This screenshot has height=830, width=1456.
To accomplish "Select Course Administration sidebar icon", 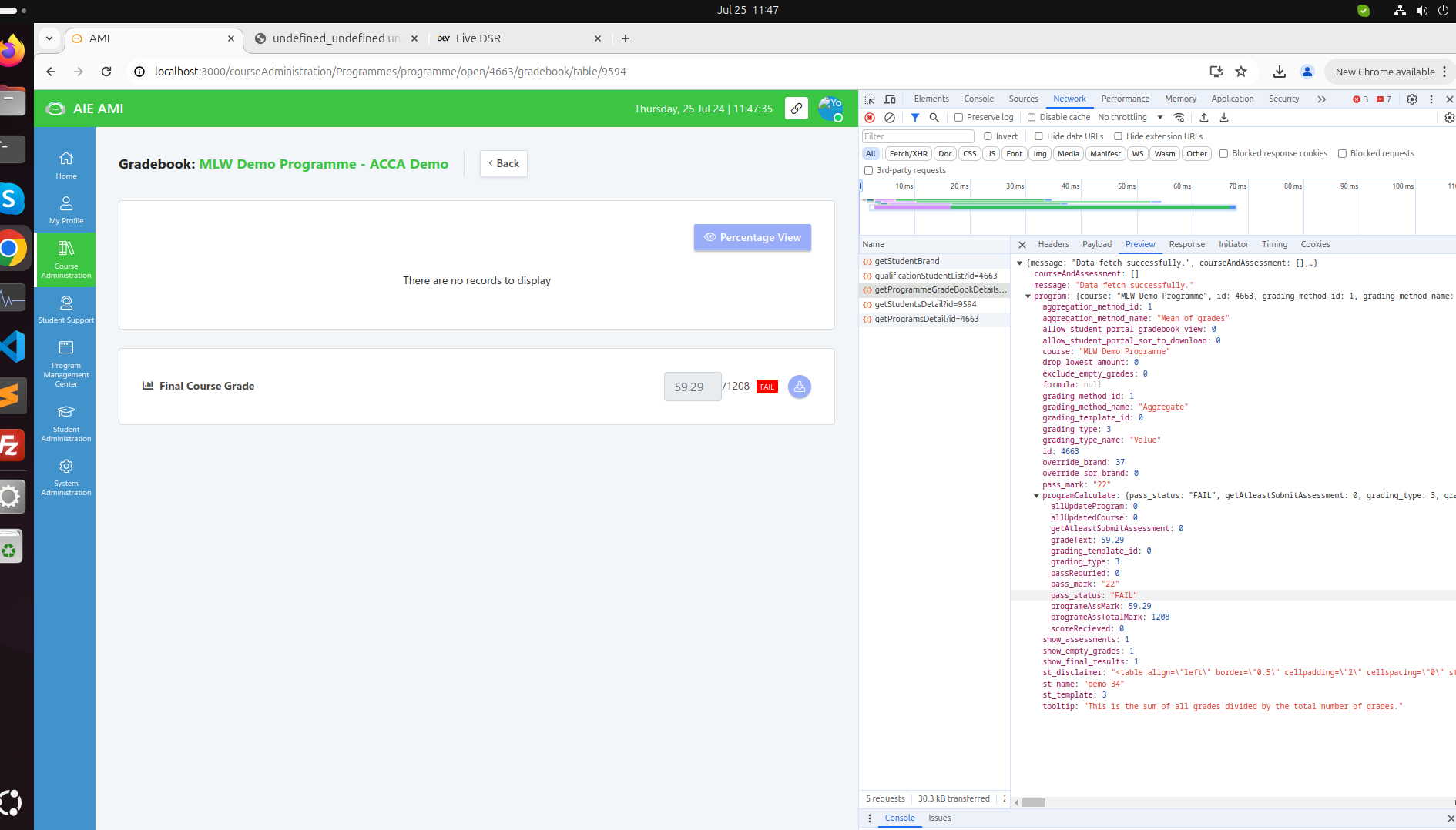I will (66, 259).
